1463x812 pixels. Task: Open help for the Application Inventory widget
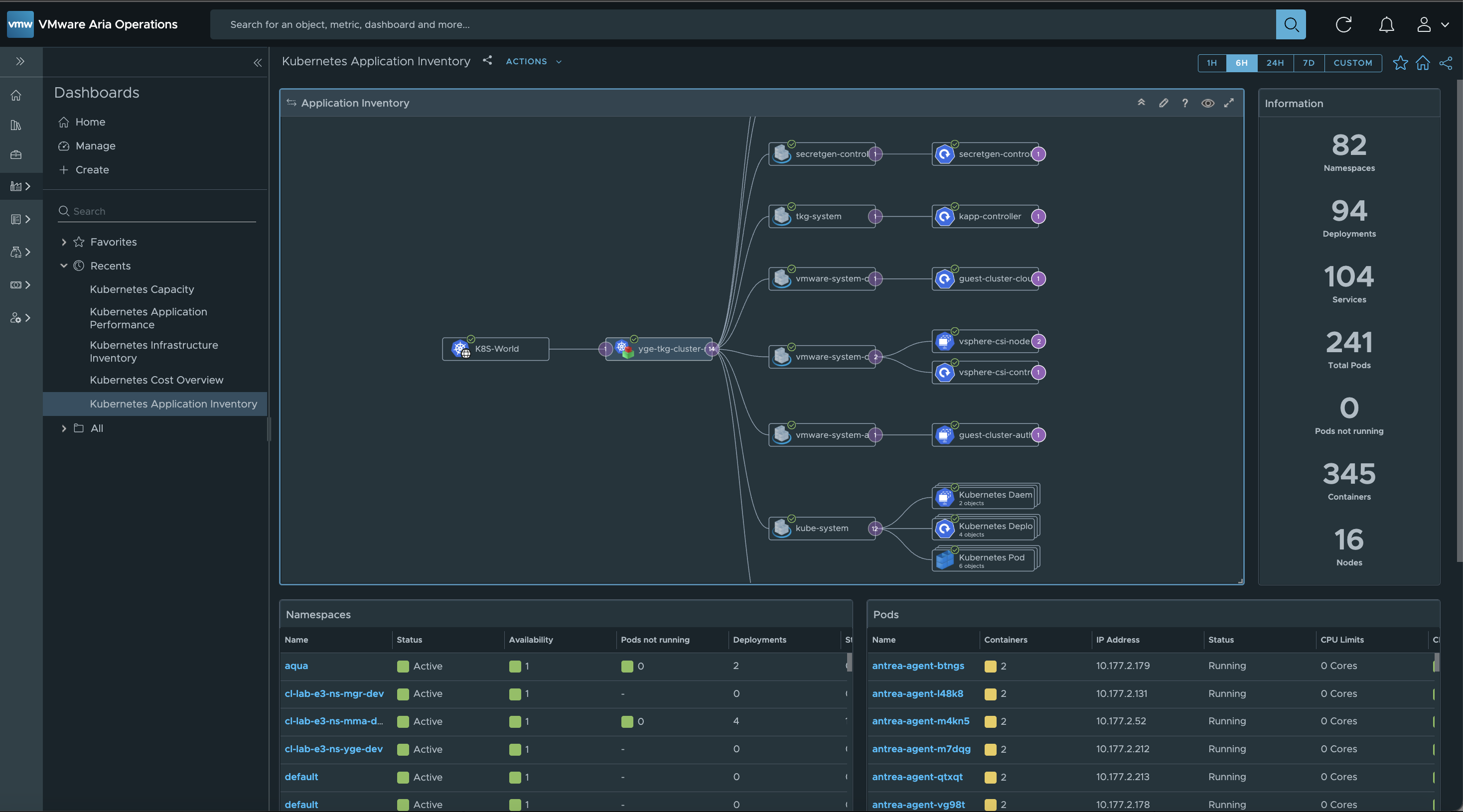click(x=1185, y=103)
